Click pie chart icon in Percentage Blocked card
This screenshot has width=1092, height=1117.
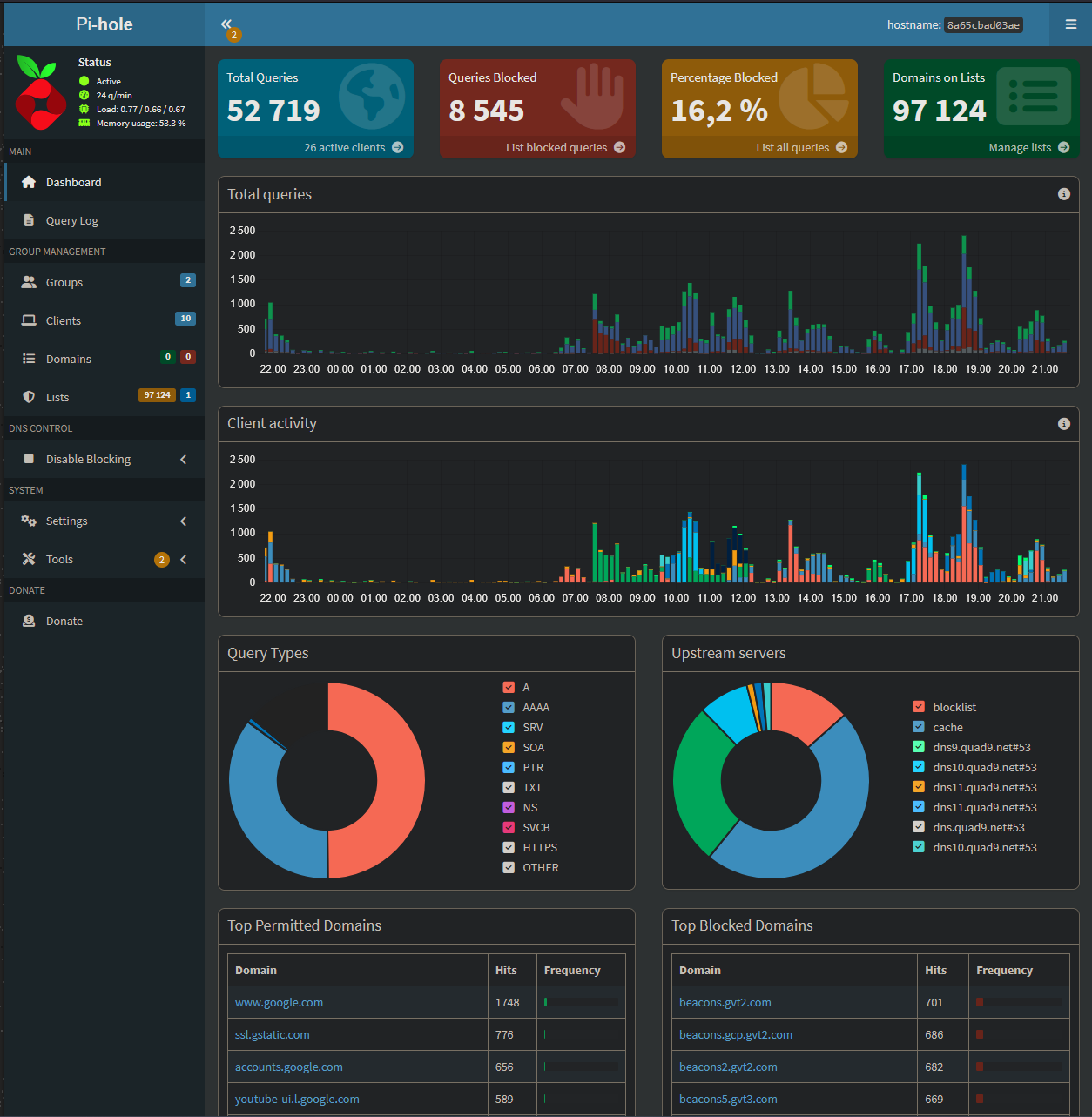[814, 97]
